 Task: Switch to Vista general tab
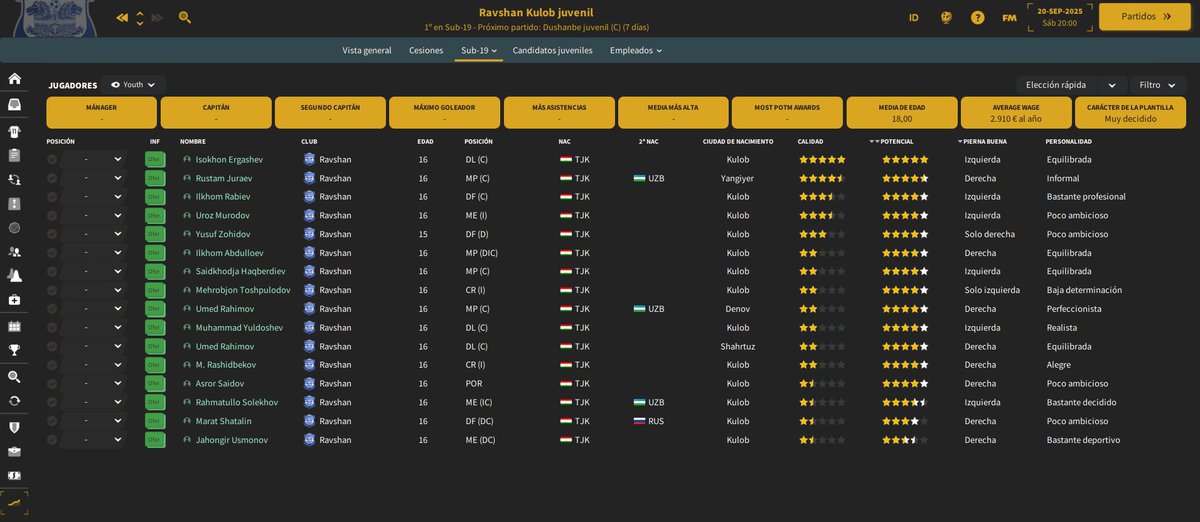tap(367, 50)
